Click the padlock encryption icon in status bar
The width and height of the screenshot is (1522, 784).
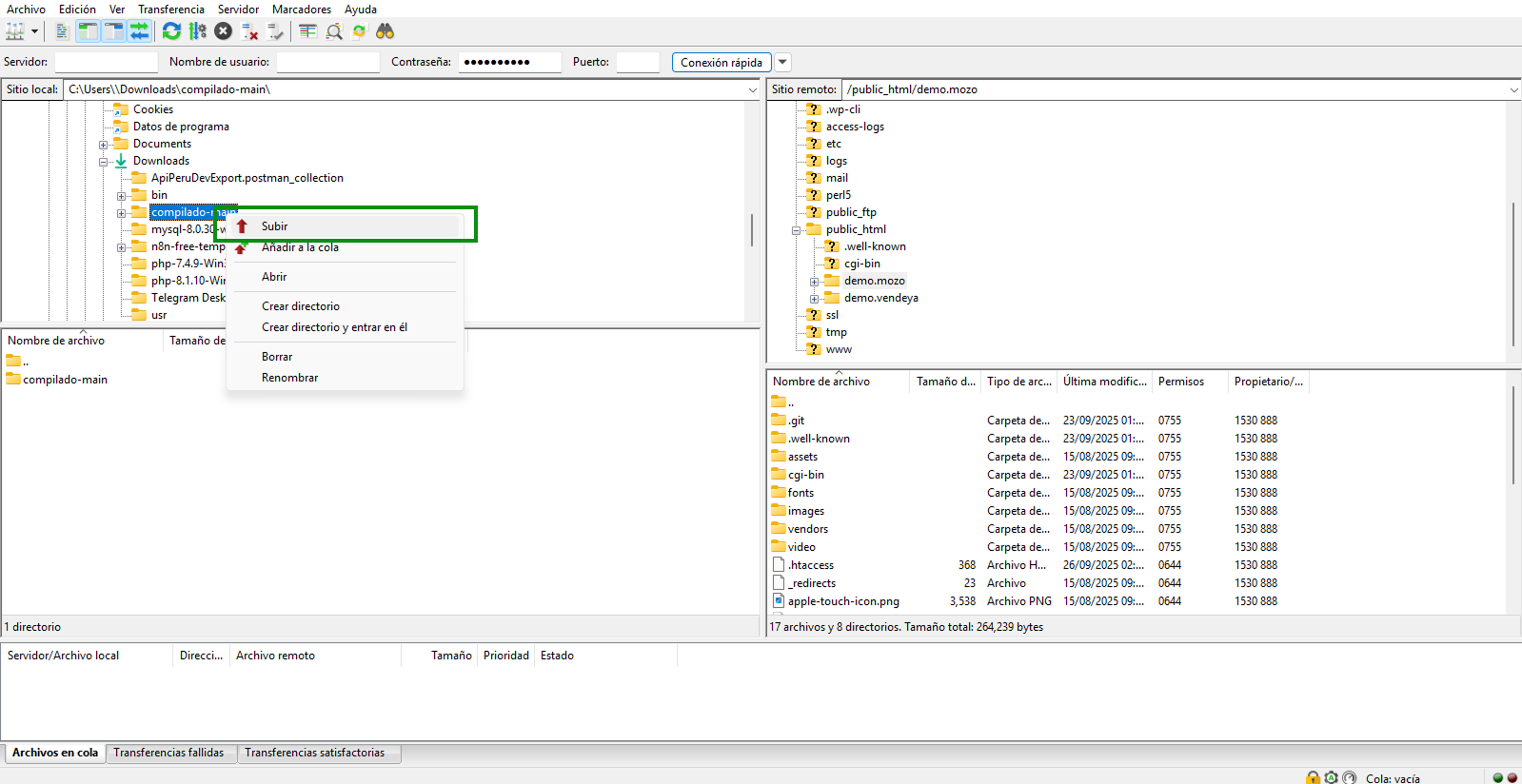(1313, 777)
